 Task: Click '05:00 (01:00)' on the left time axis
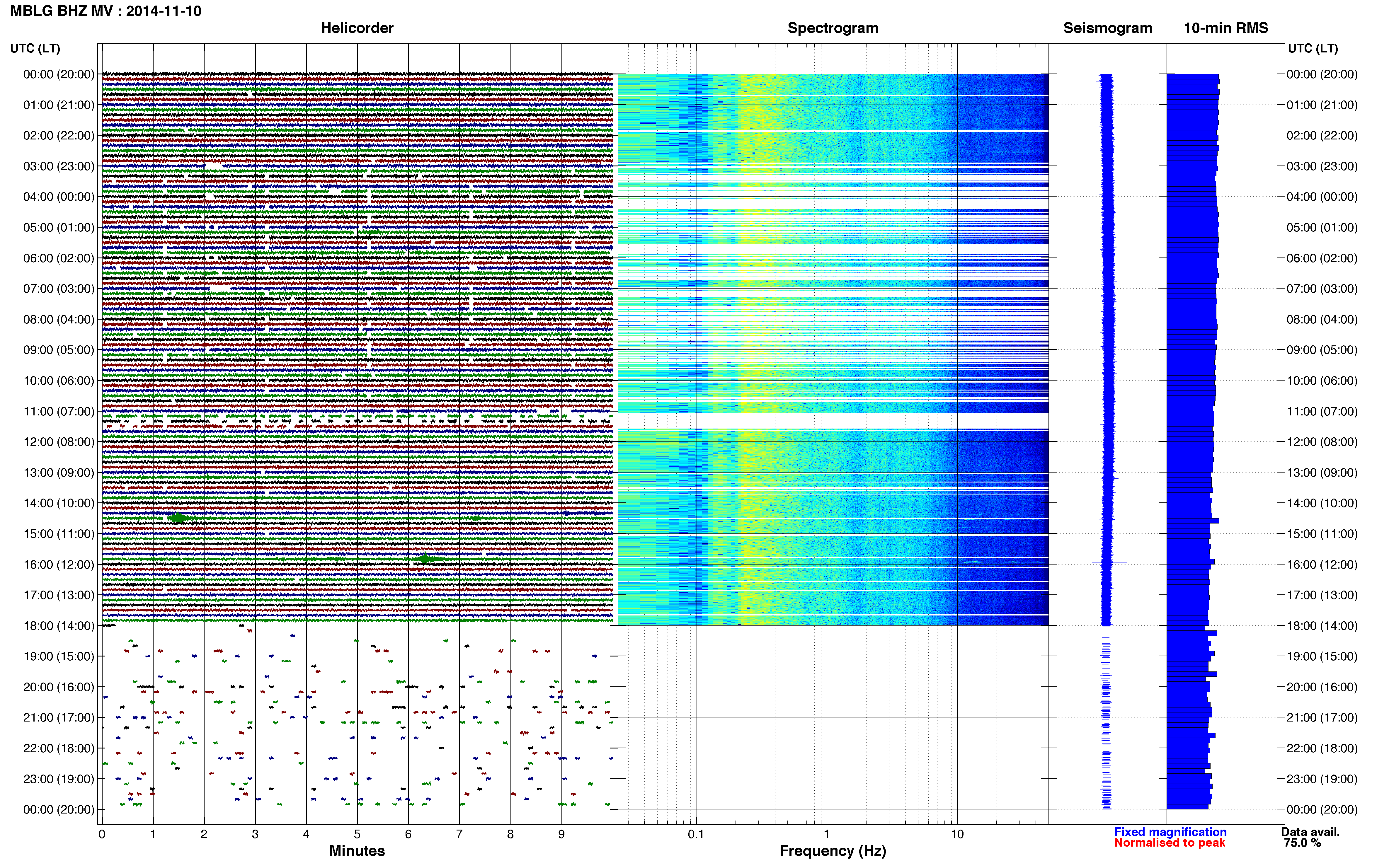click(x=59, y=227)
